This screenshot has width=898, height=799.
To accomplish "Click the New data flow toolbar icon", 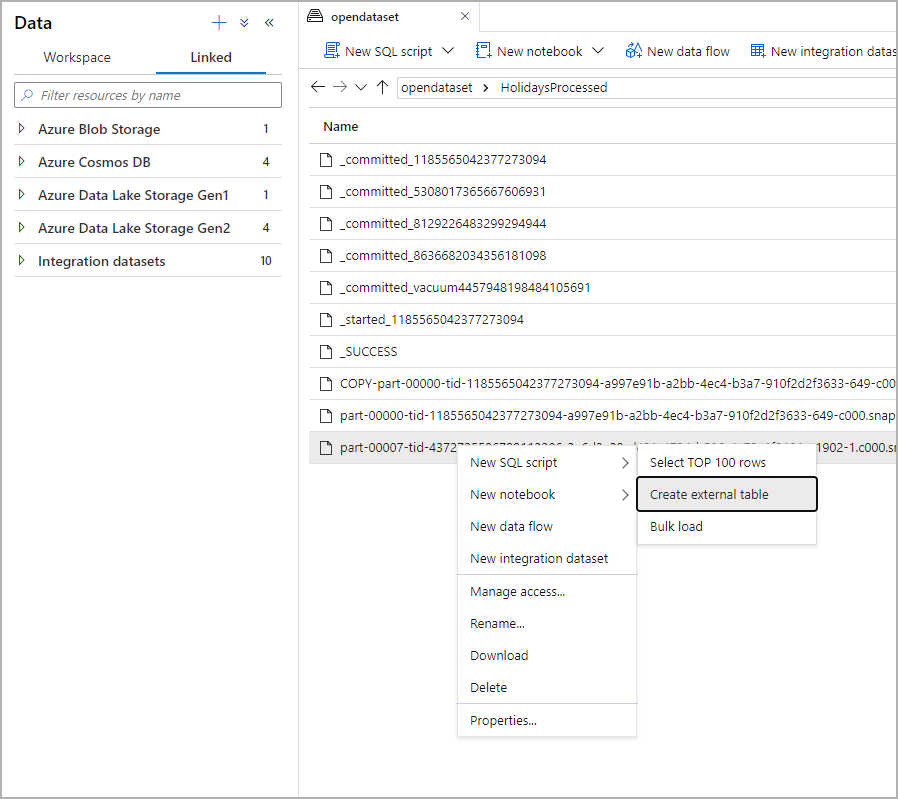I will pyautogui.click(x=633, y=51).
